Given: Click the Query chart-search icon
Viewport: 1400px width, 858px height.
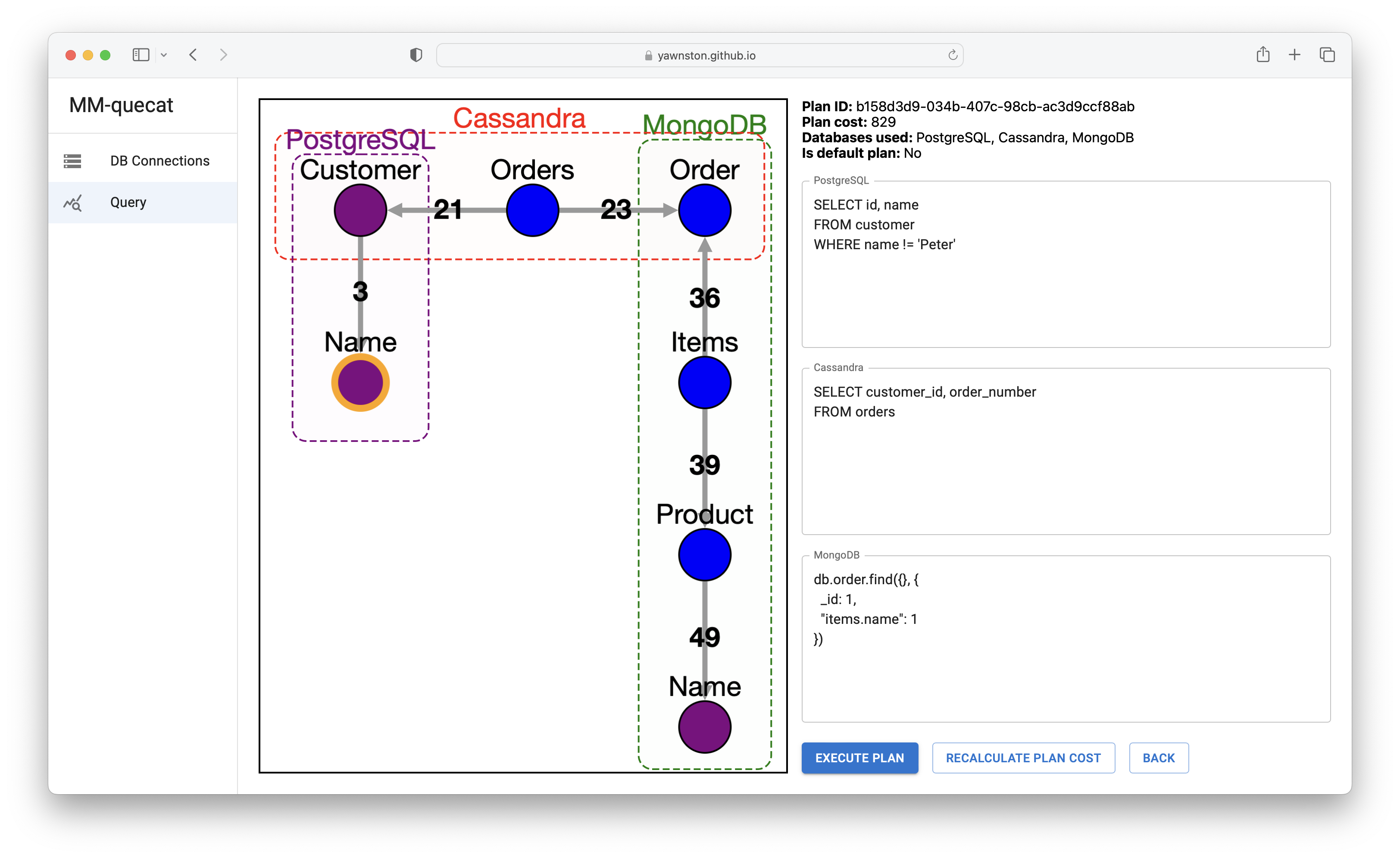Looking at the screenshot, I should [x=73, y=202].
